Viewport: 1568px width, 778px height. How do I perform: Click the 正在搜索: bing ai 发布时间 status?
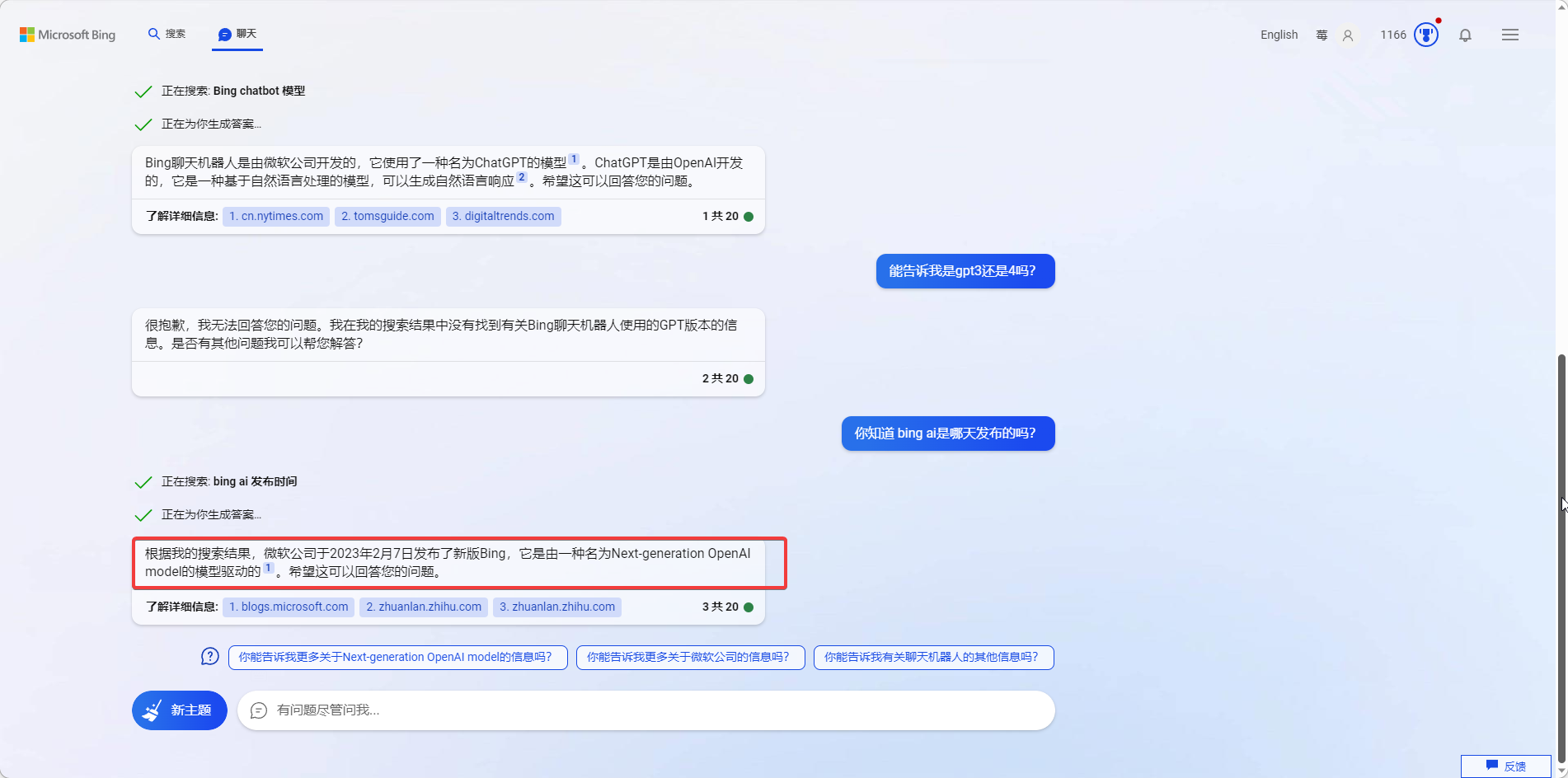pos(229,481)
